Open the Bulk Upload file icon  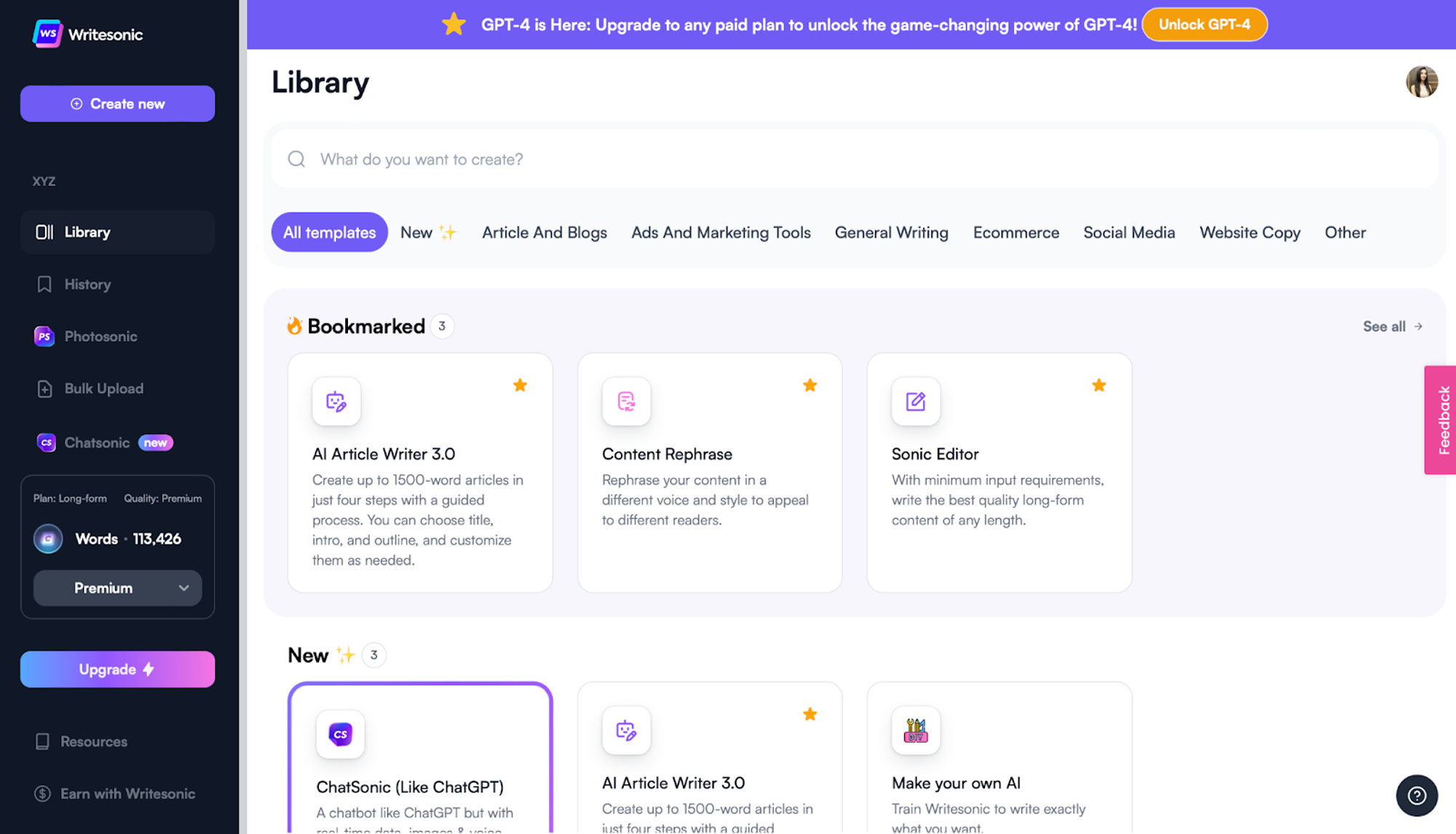click(44, 389)
